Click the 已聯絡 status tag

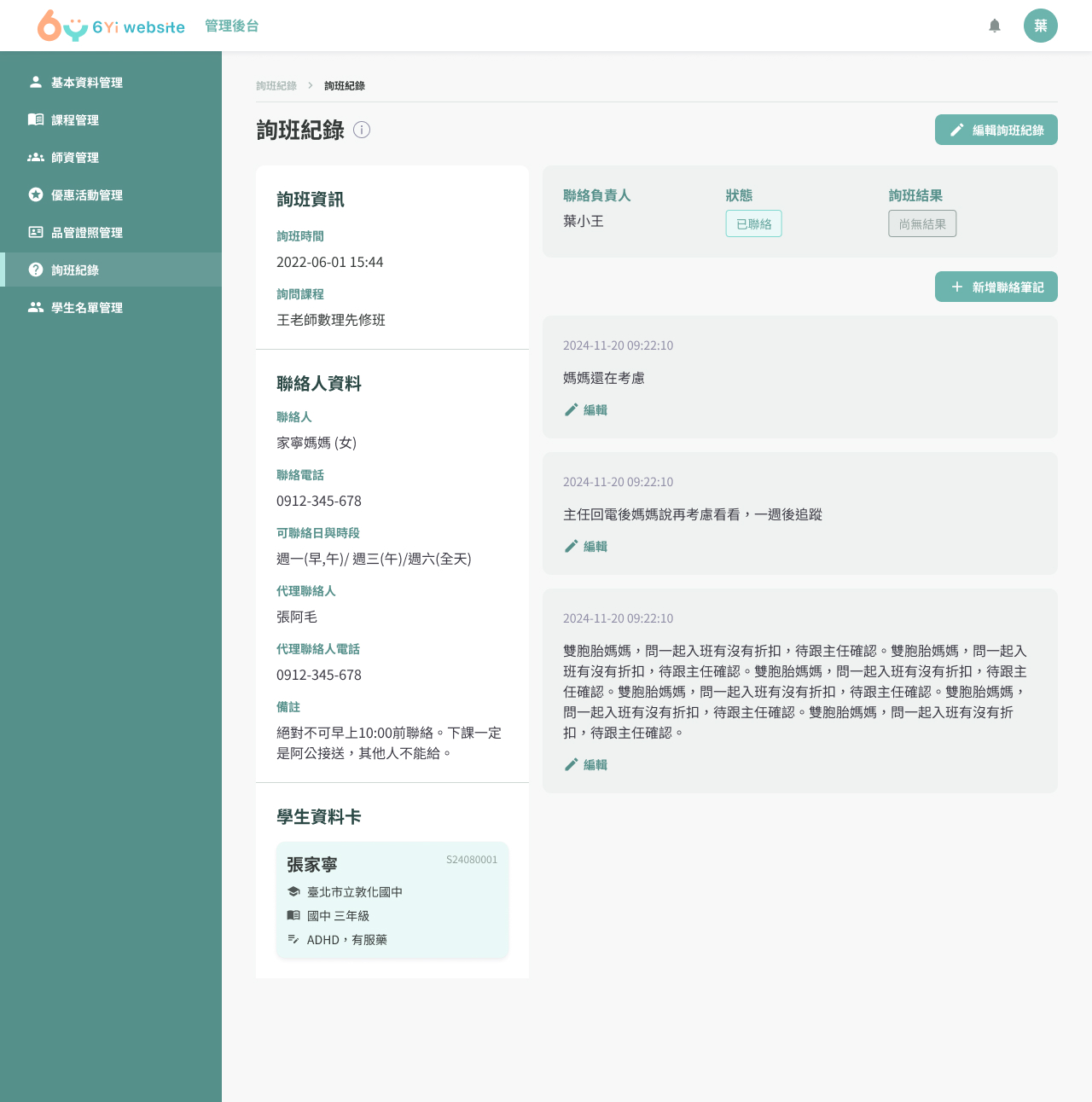pyautogui.click(x=754, y=223)
